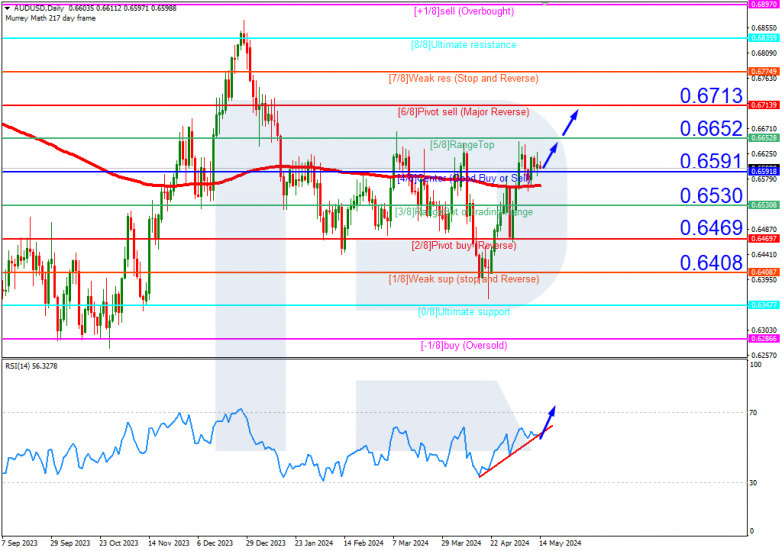Viewport: 782px width, 551px height.
Task: Select the green 0.66528 price tag
Action: [x=764, y=138]
